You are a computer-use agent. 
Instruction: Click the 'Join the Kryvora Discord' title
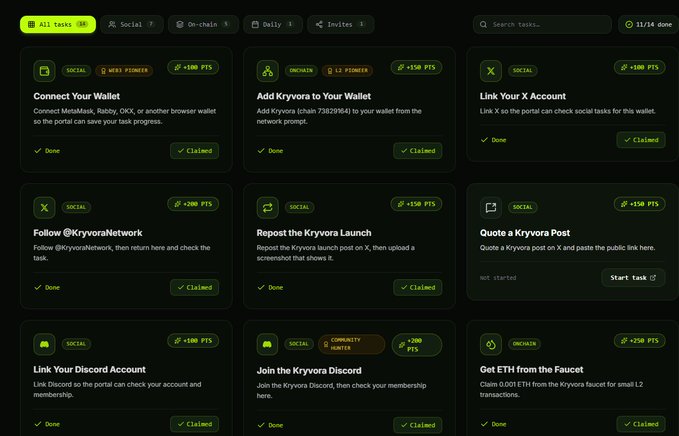pos(309,371)
